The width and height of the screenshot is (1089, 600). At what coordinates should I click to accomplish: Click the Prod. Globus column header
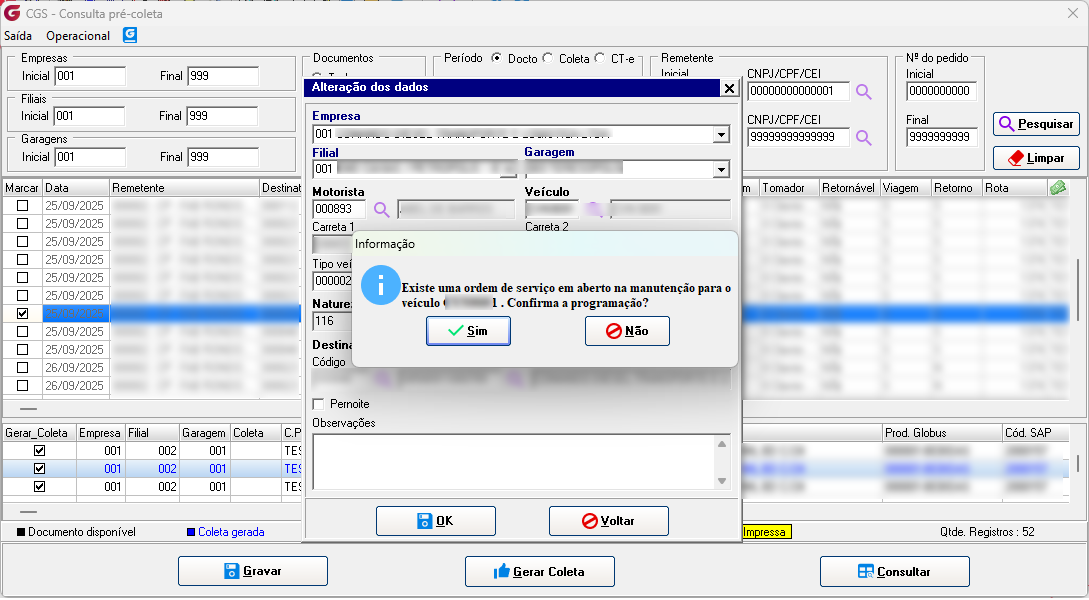tap(942, 433)
